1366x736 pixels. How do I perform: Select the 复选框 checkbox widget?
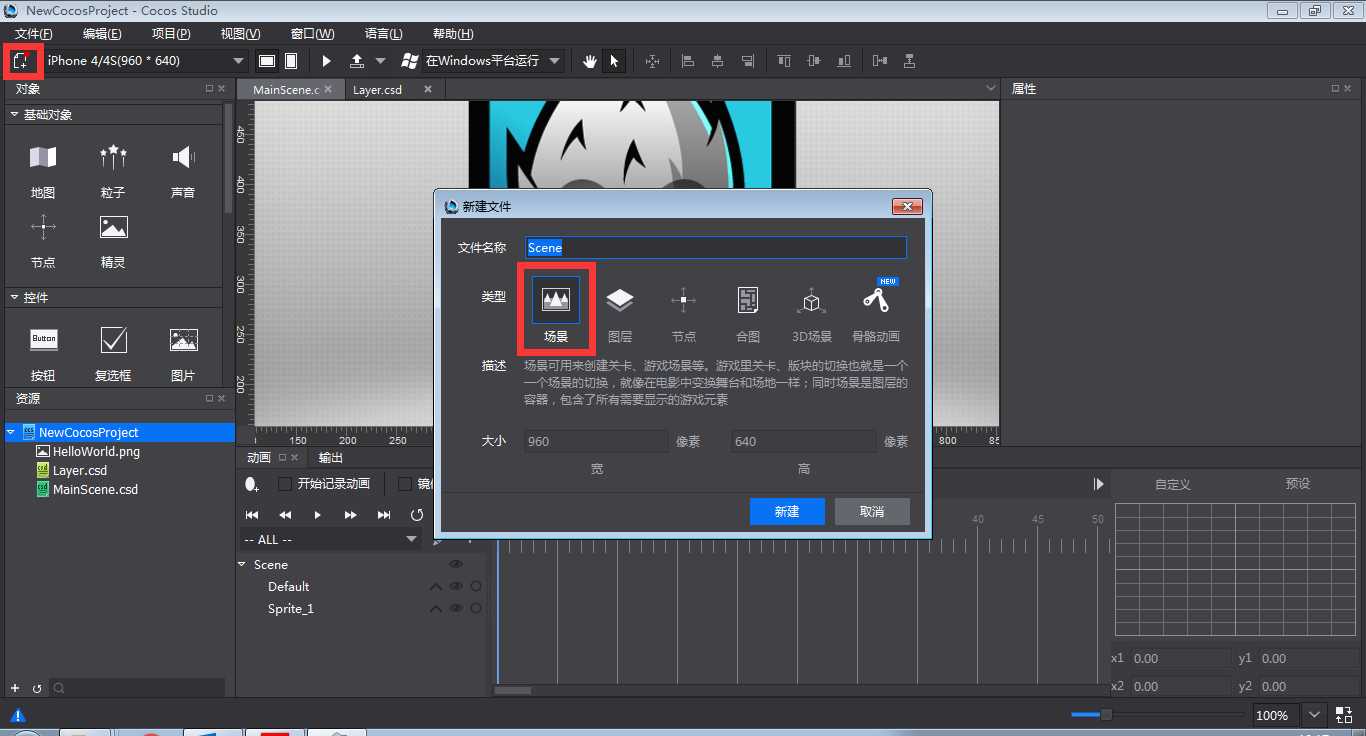[x=113, y=353]
